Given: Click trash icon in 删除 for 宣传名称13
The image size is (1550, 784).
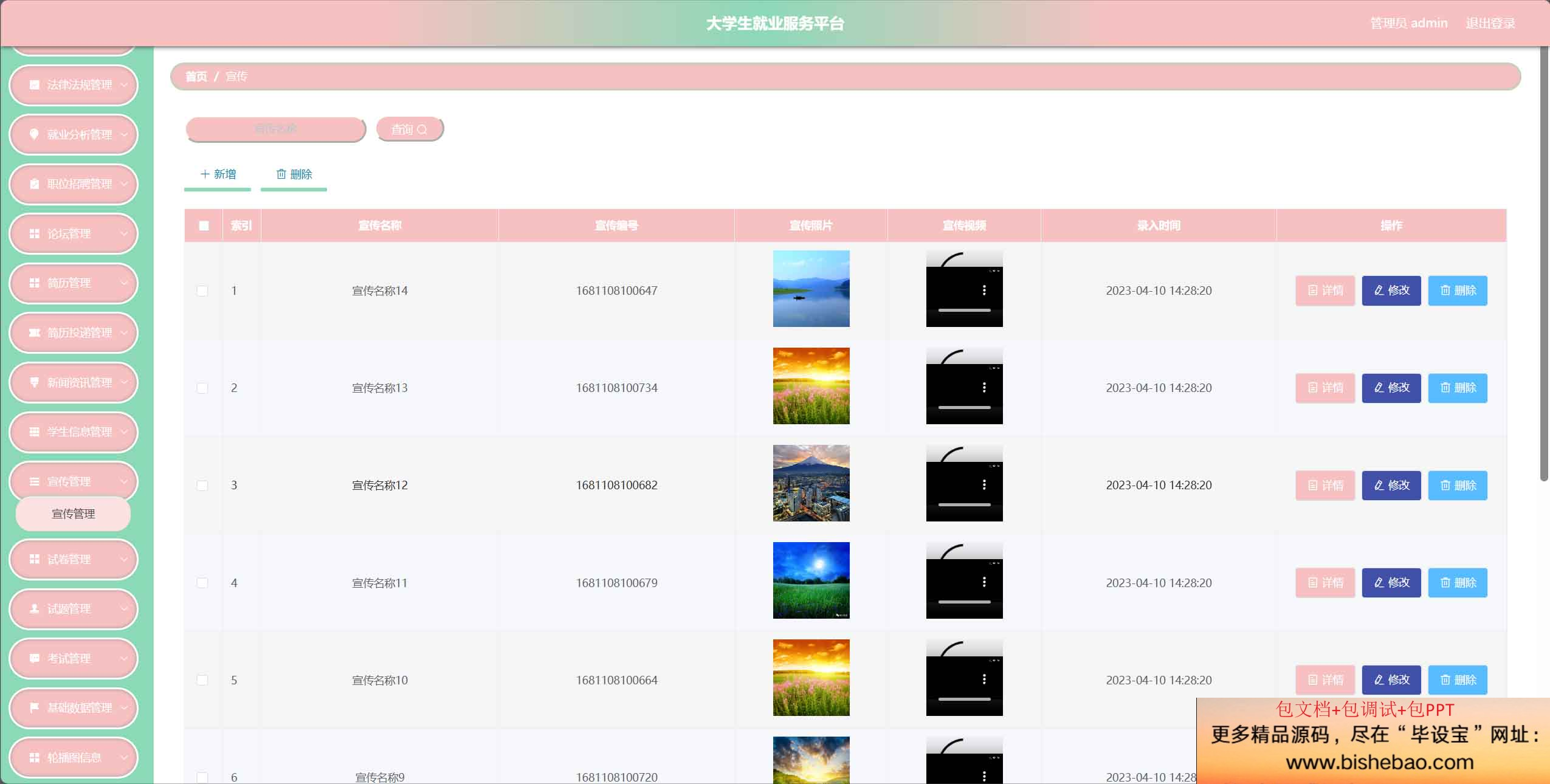Looking at the screenshot, I should click(x=1445, y=388).
